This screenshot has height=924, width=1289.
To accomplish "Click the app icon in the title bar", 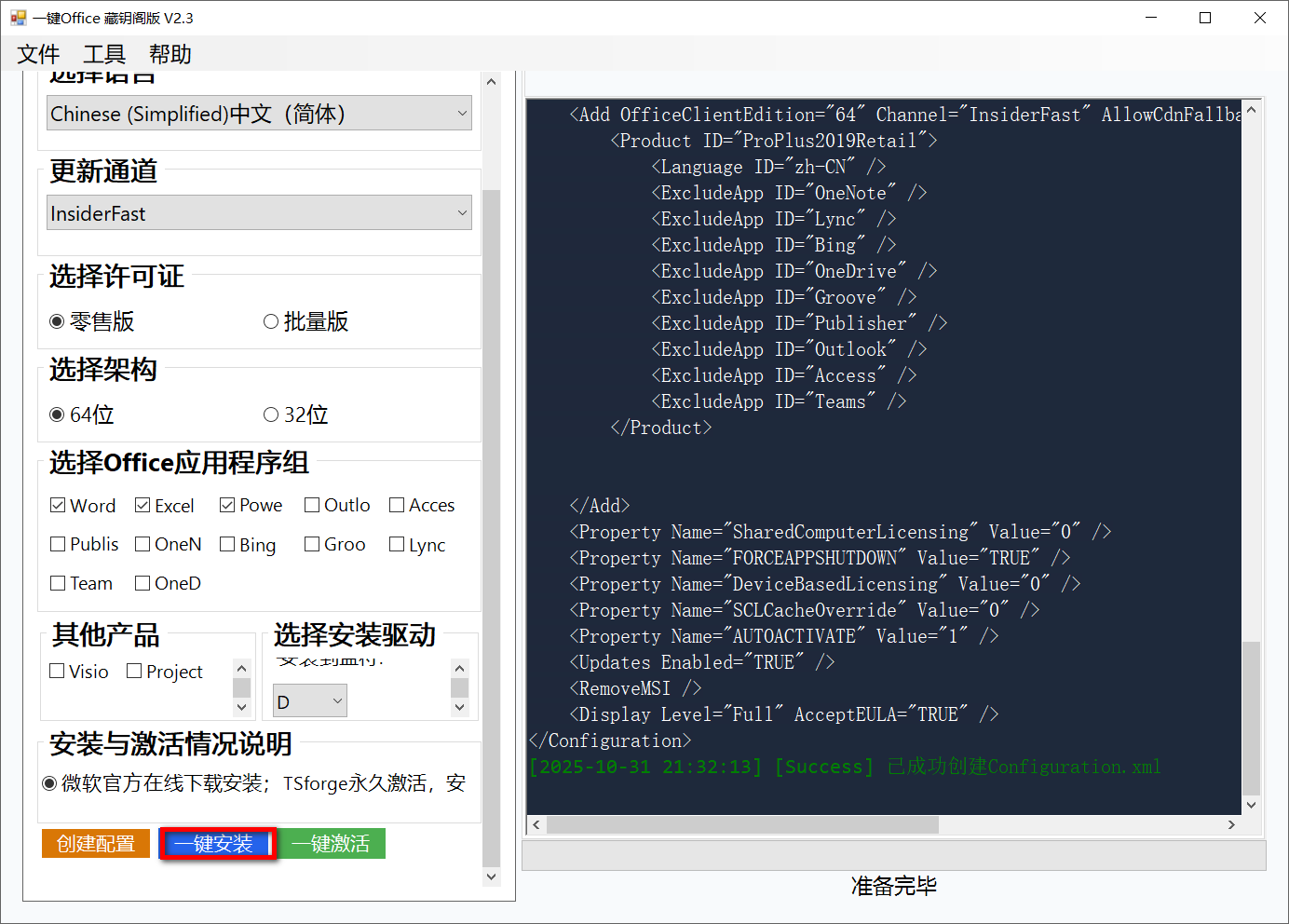I will tap(20, 17).
